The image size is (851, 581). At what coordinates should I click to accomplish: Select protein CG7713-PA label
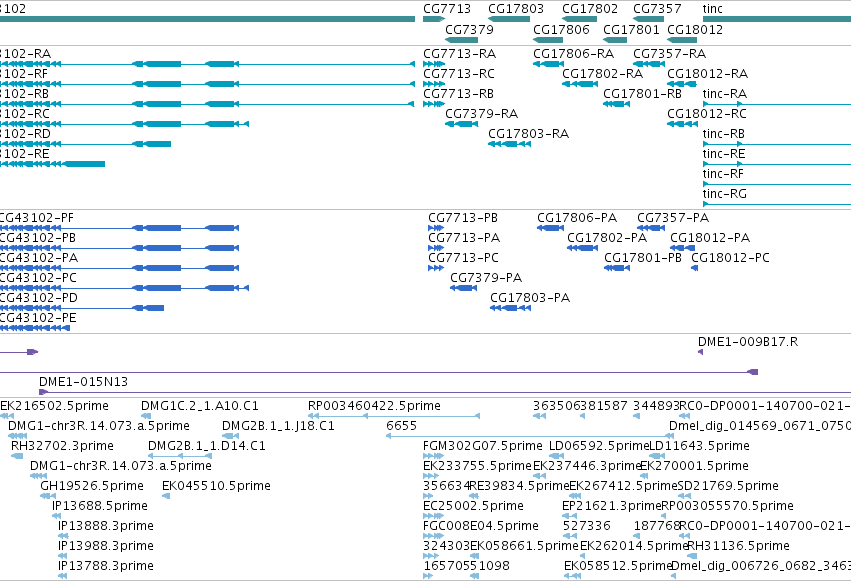(x=464, y=238)
